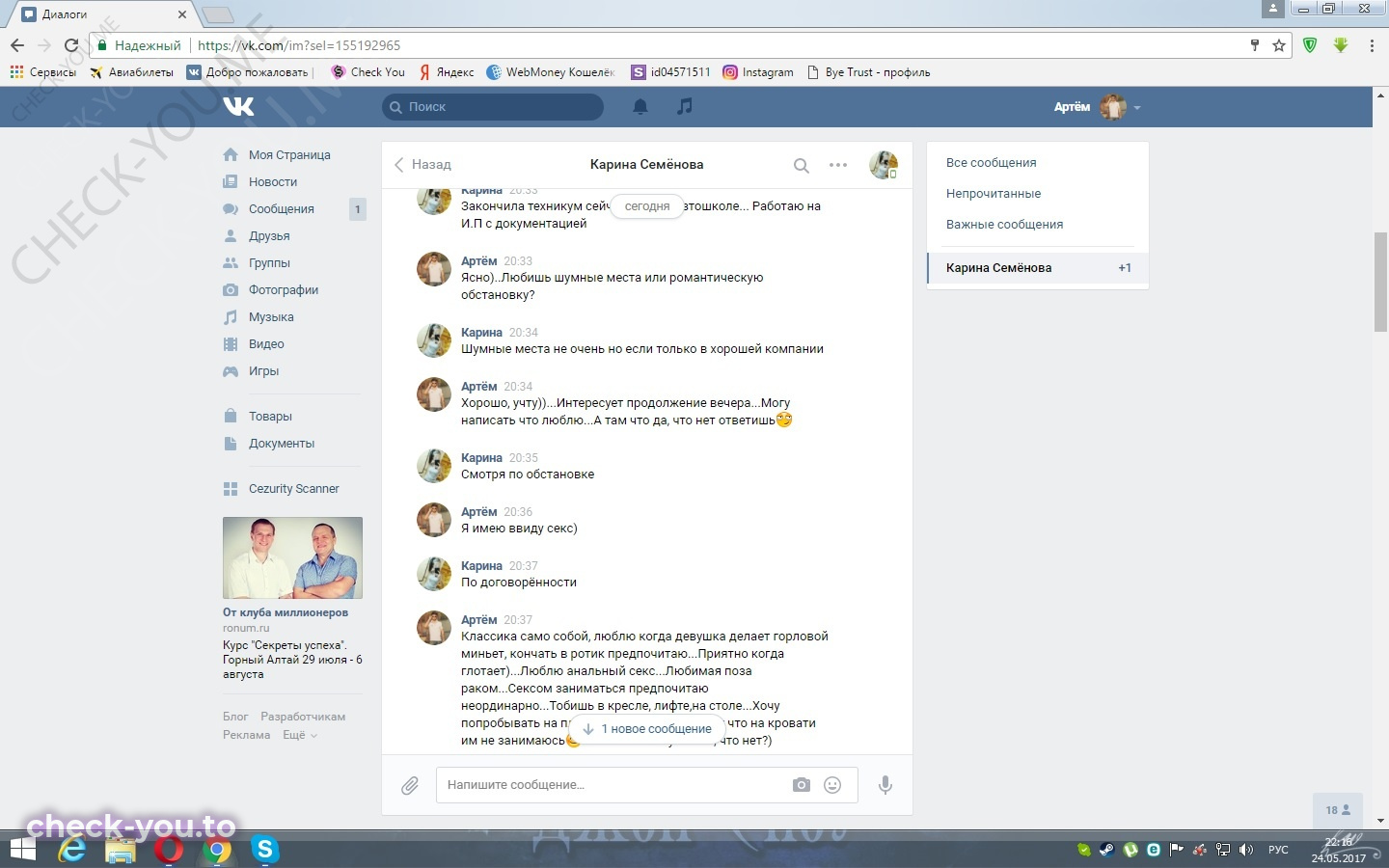1389x868 pixels.
Task: Bookmark this page with the star
Action: 1279,45
